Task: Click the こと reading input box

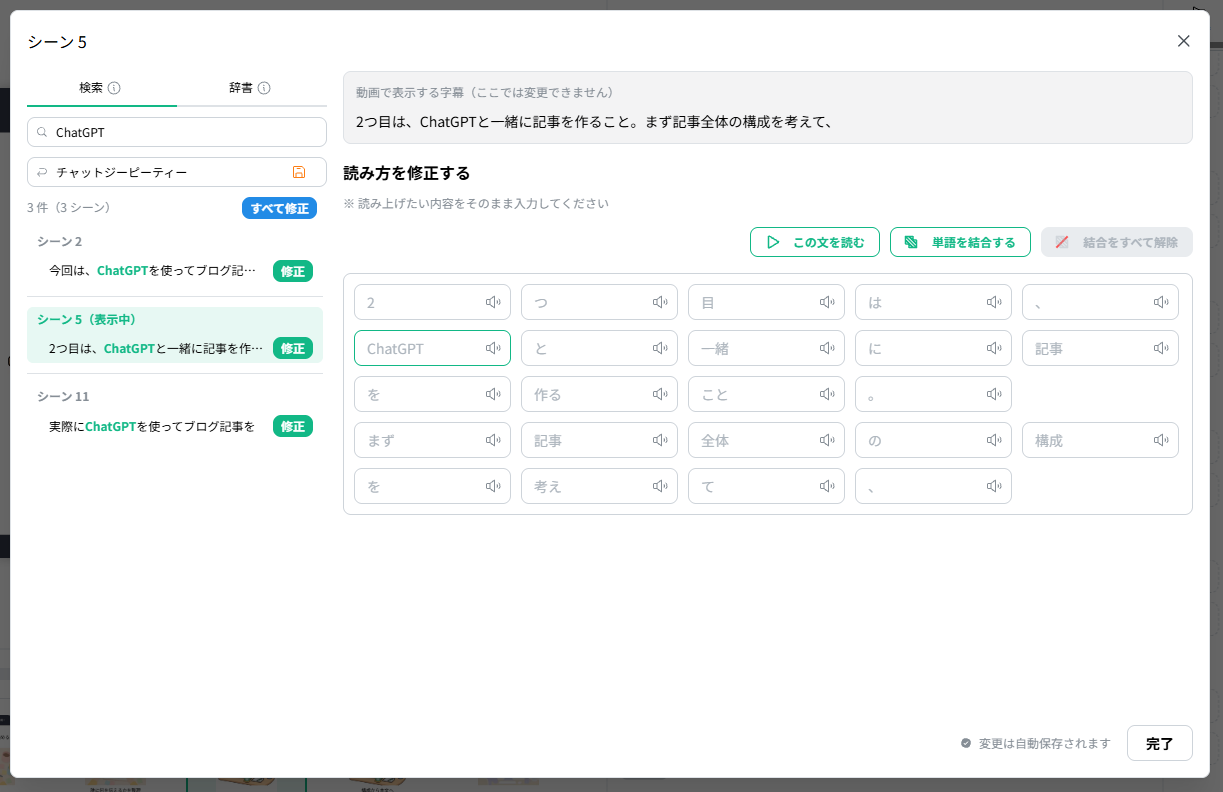Action: pyautogui.click(x=766, y=394)
